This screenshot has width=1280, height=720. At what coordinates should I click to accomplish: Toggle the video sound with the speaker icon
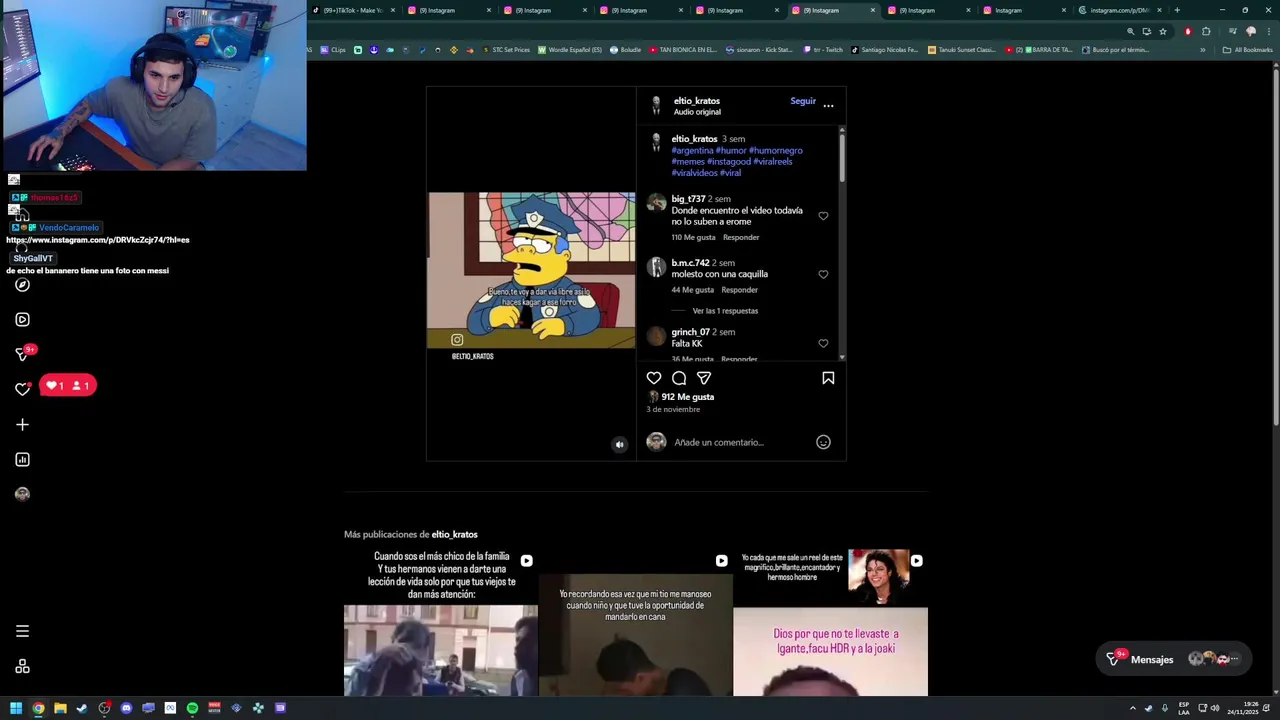click(x=619, y=445)
